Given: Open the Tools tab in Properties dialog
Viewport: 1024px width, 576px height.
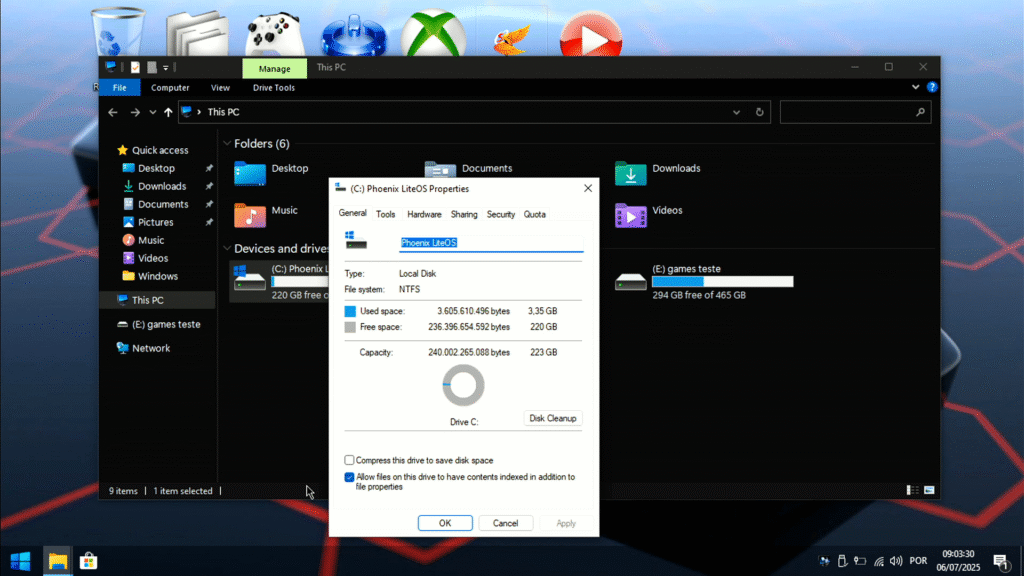Looking at the screenshot, I should [385, 214].
